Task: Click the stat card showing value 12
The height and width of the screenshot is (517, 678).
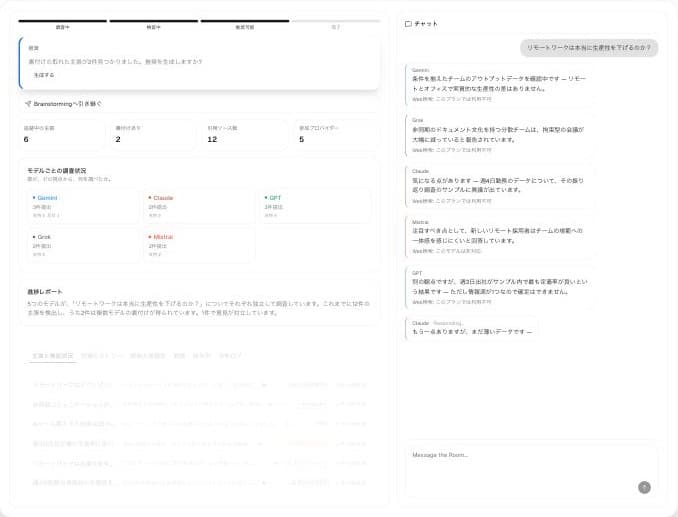Action: click(245, 134)
